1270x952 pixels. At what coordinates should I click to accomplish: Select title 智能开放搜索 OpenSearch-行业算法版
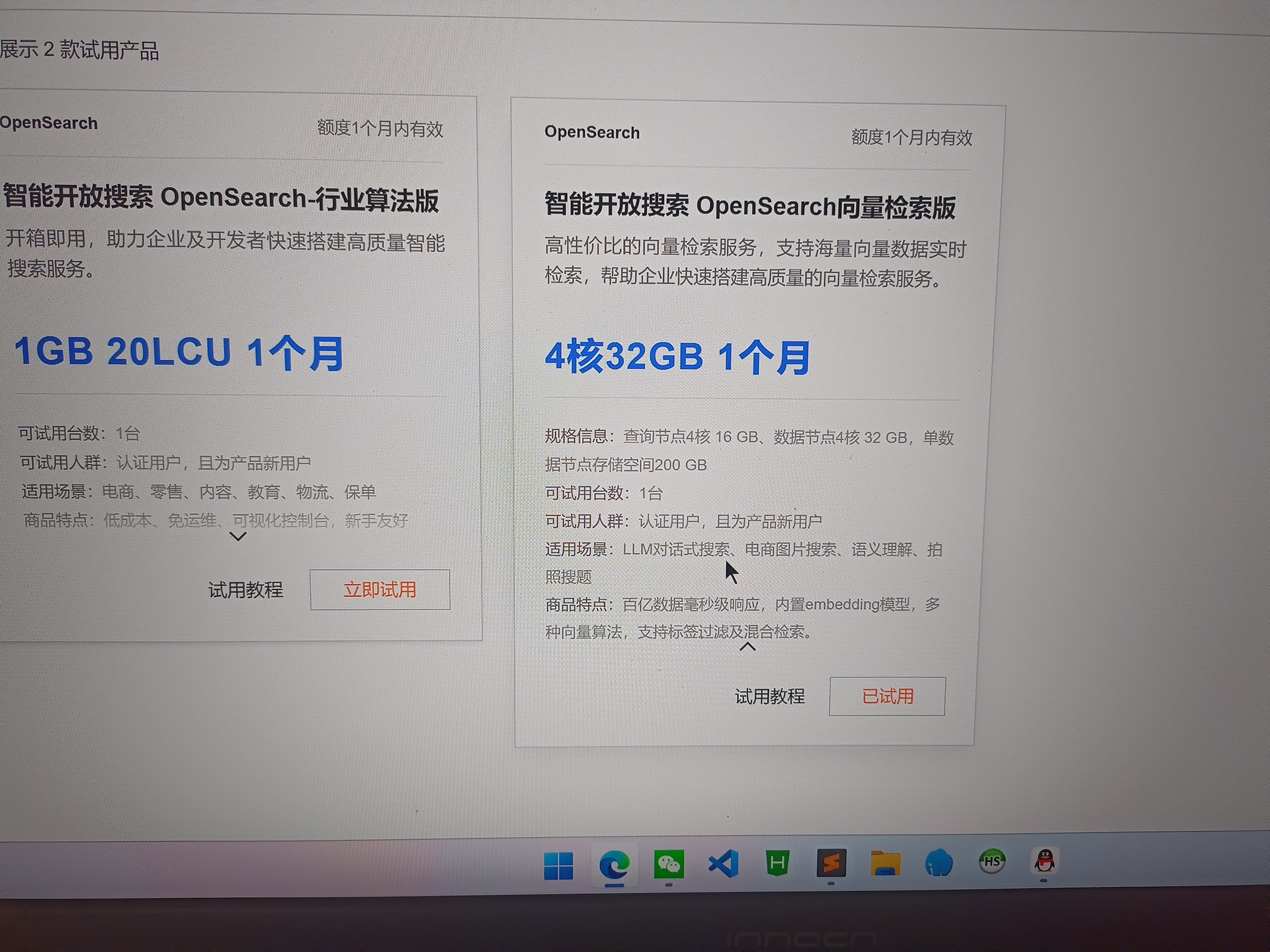pyautogui.click(x=220, y=198)
